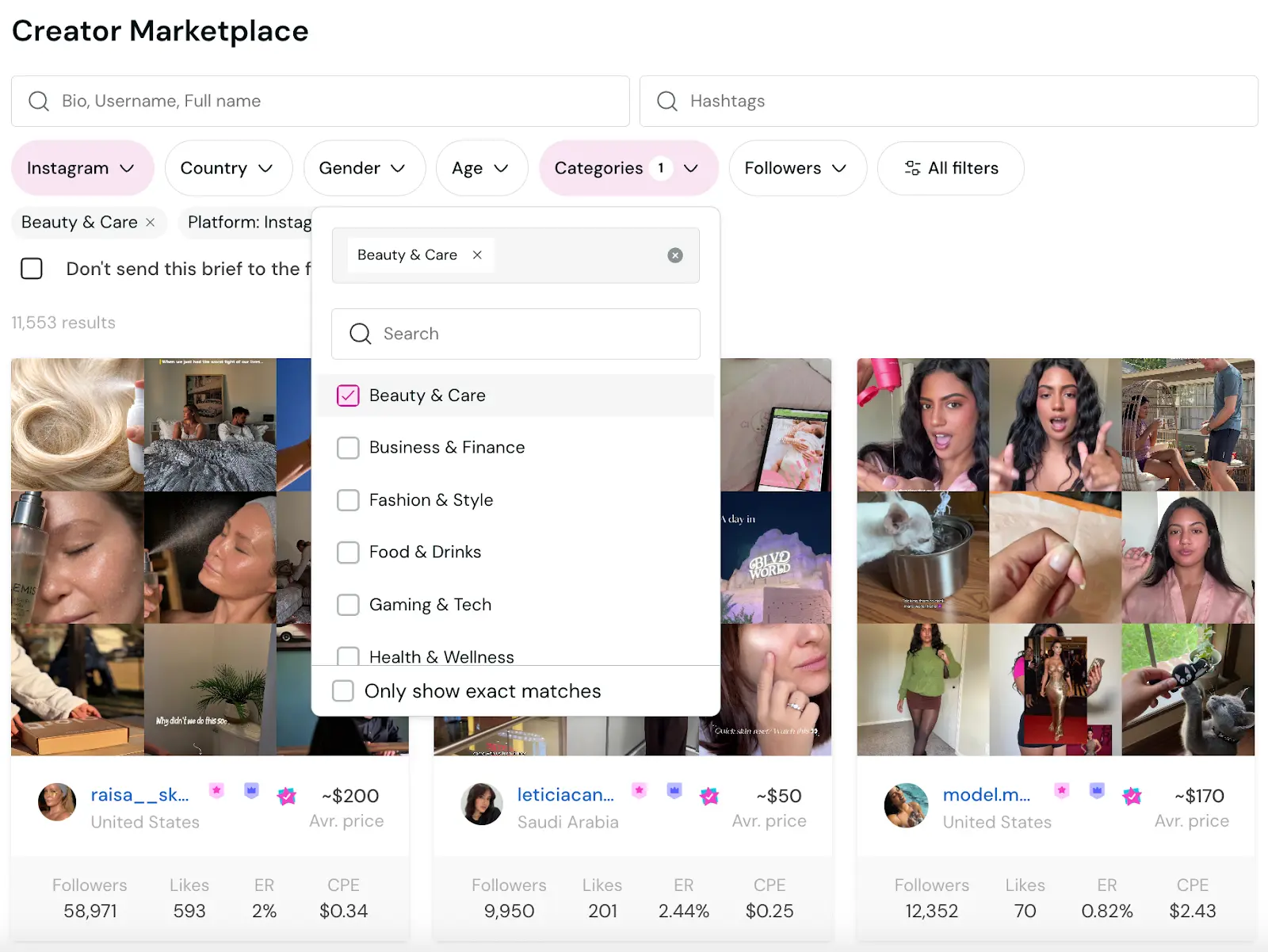Viewport: 1268px width, 952px height.
Task: Click the star badge on leticiacan's card
Action: [638, 790]
